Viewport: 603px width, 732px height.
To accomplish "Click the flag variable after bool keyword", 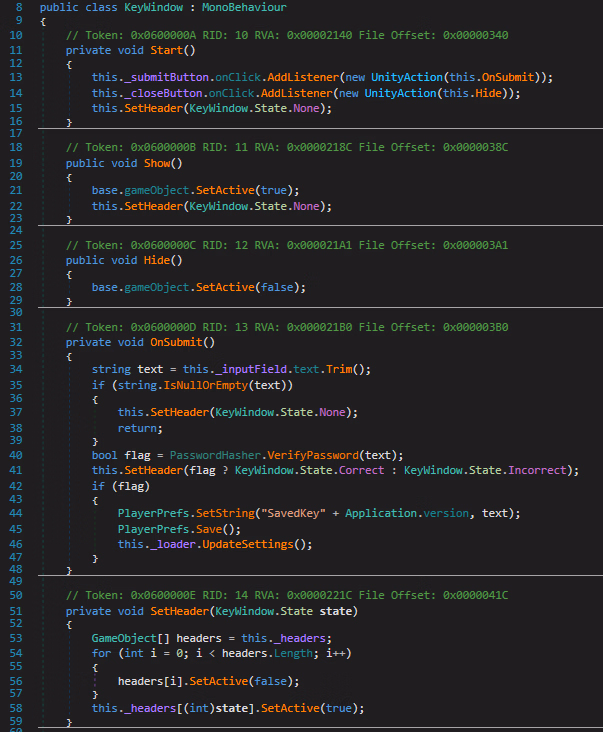I will tap(137, 455).
